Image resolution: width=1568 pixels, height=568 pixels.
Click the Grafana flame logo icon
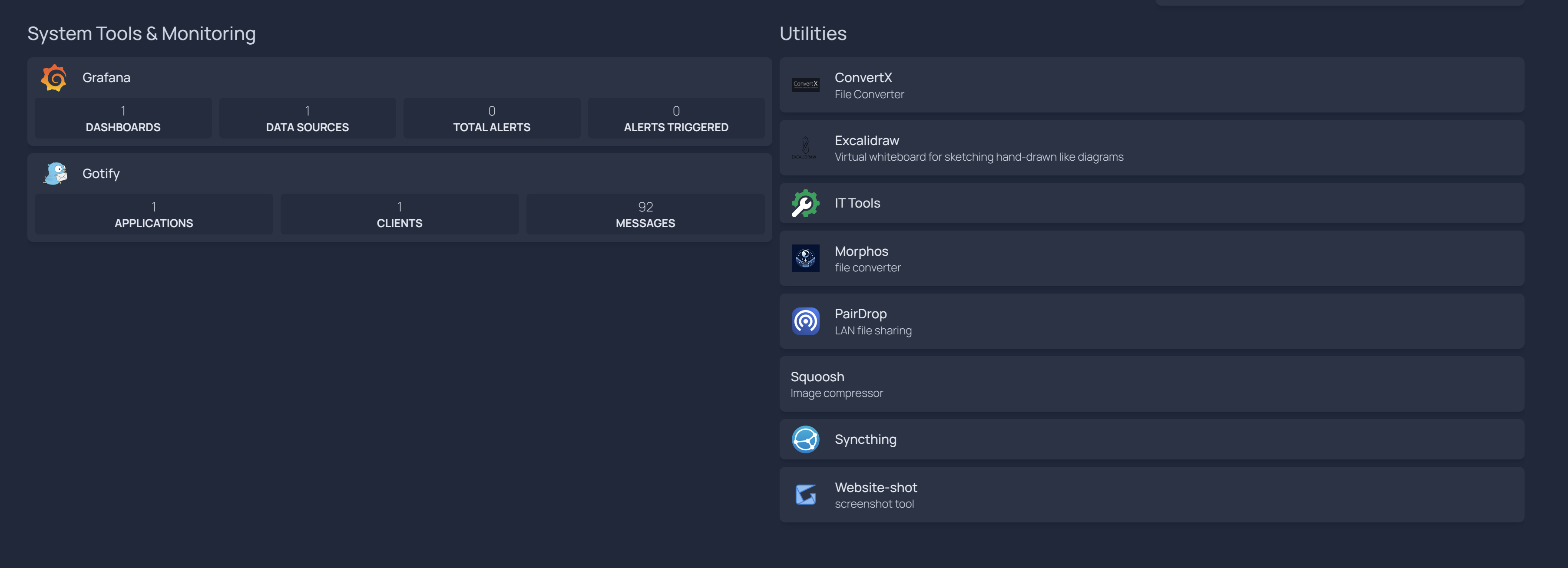[x=54, y=78]
